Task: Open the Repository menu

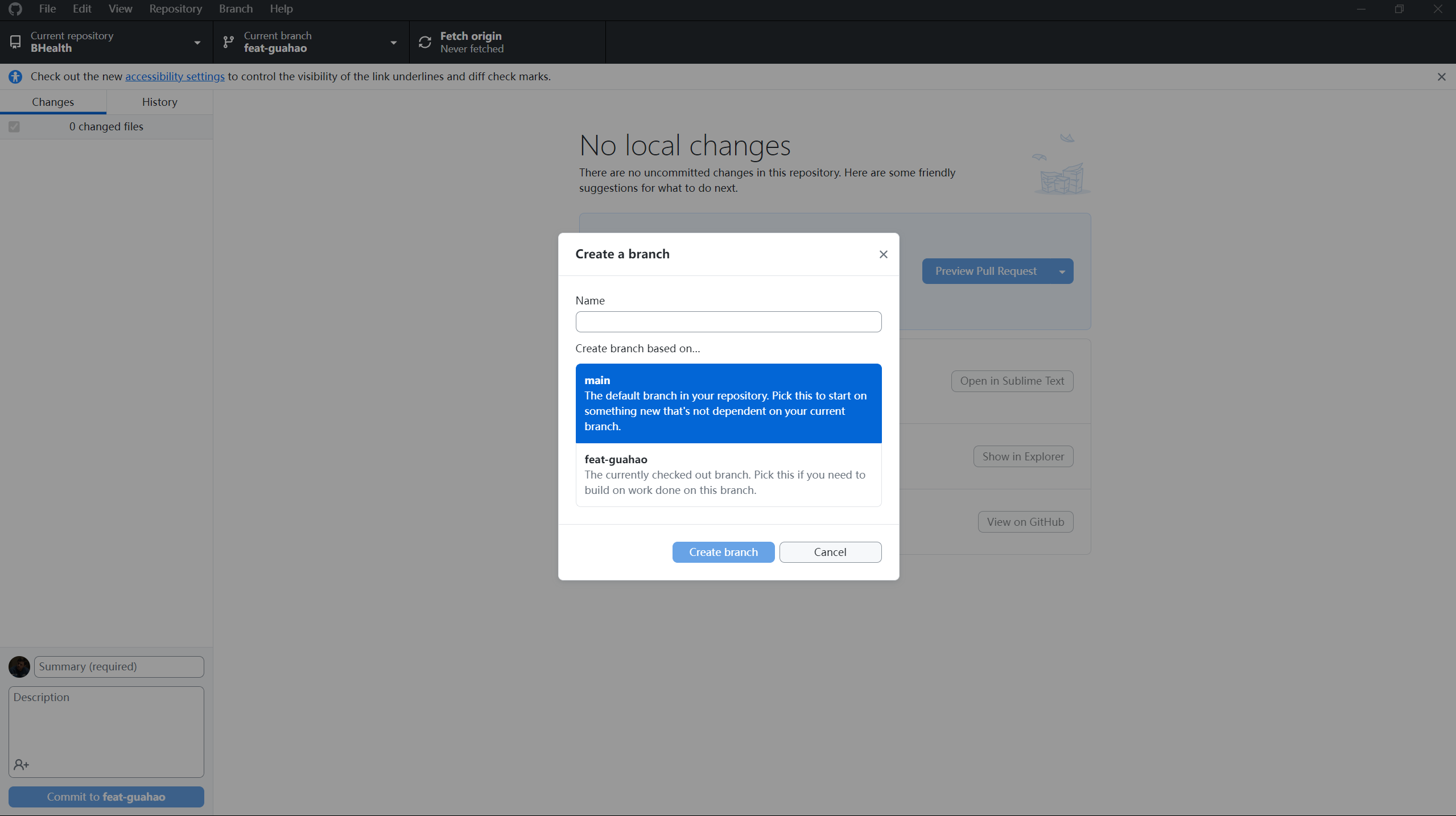Action: point(175,9)
